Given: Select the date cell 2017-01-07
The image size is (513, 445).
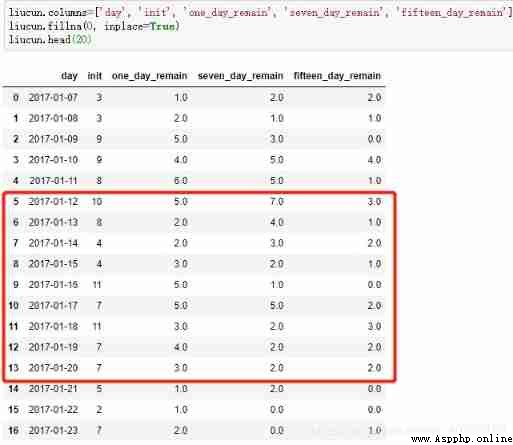Looking at the screenshot, I should coord(53,98).
